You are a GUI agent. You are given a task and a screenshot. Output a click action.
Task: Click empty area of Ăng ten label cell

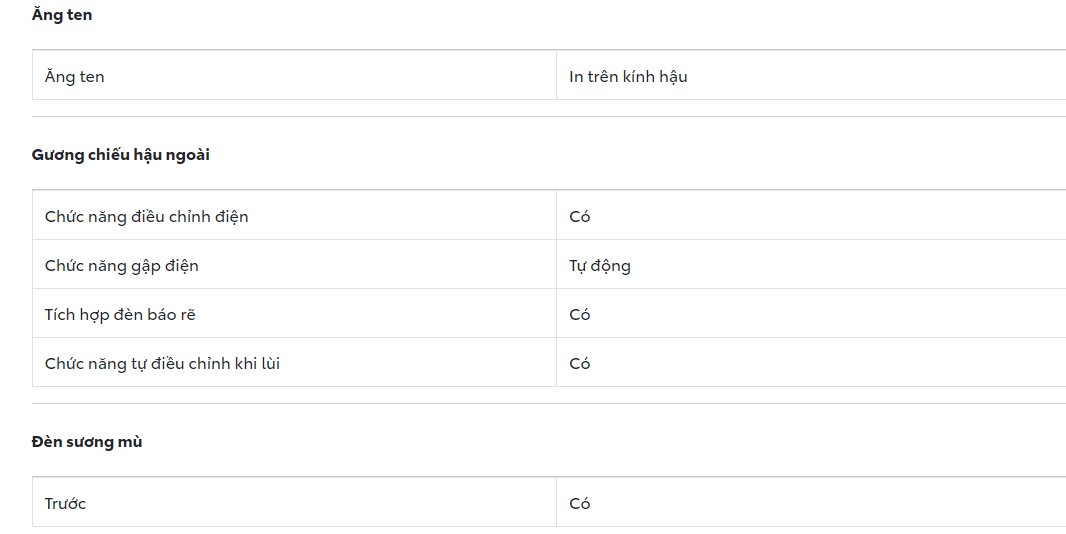350,77
